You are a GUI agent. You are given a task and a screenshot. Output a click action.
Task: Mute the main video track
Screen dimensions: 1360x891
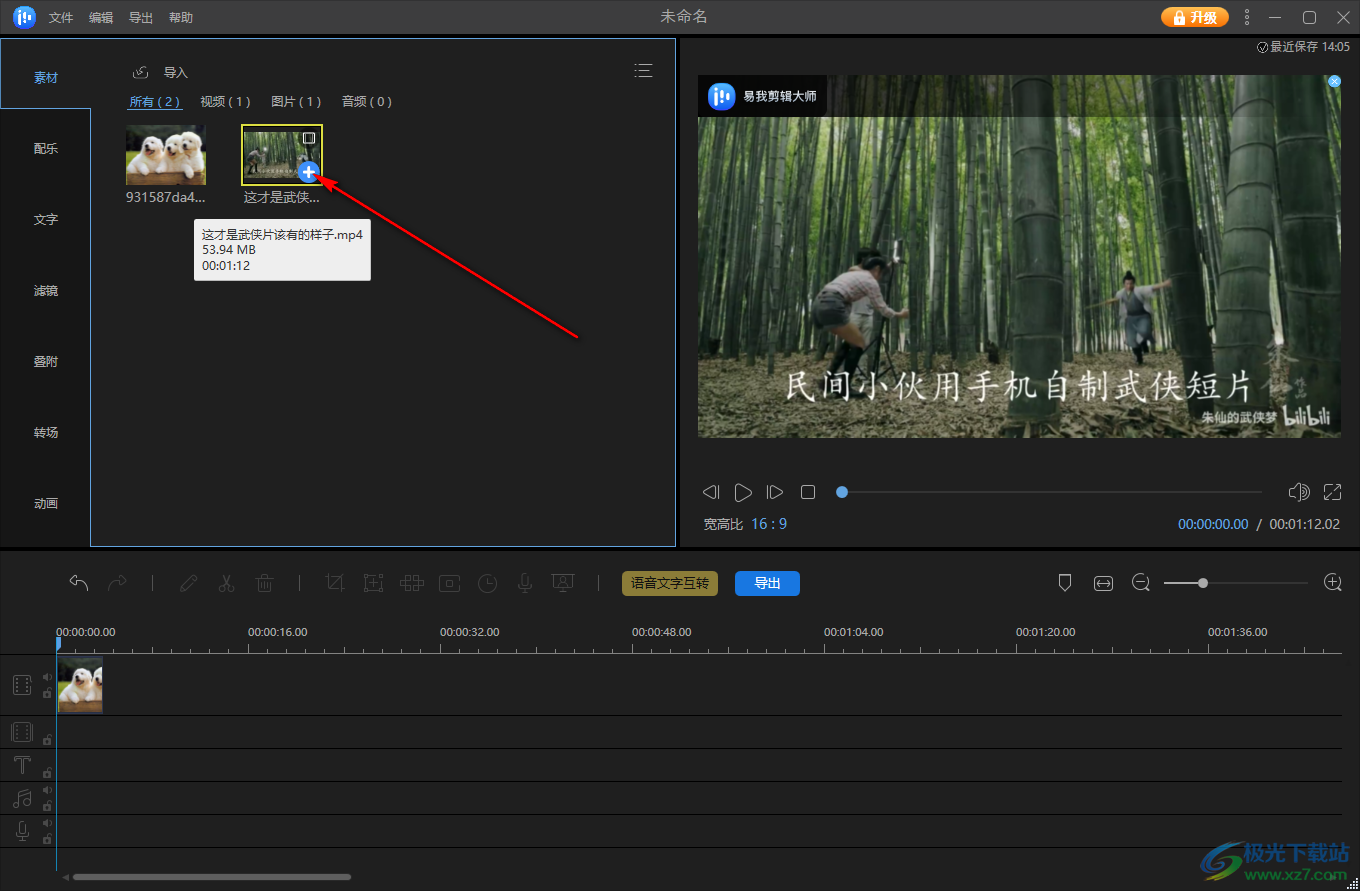pyautogui.click(x=47, y=677)
